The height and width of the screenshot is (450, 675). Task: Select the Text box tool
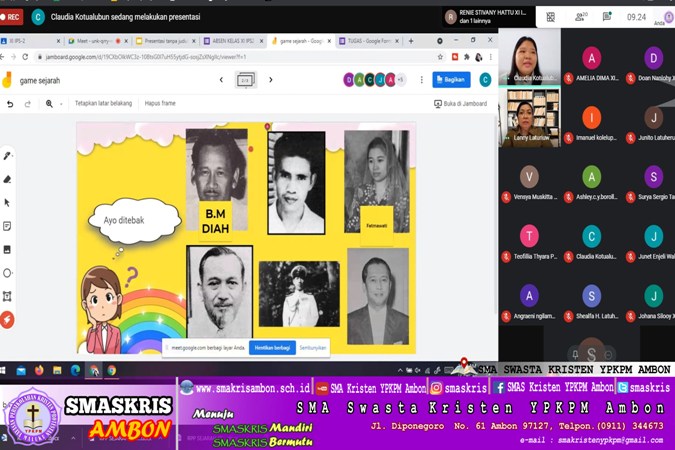(x=8, y=296)
